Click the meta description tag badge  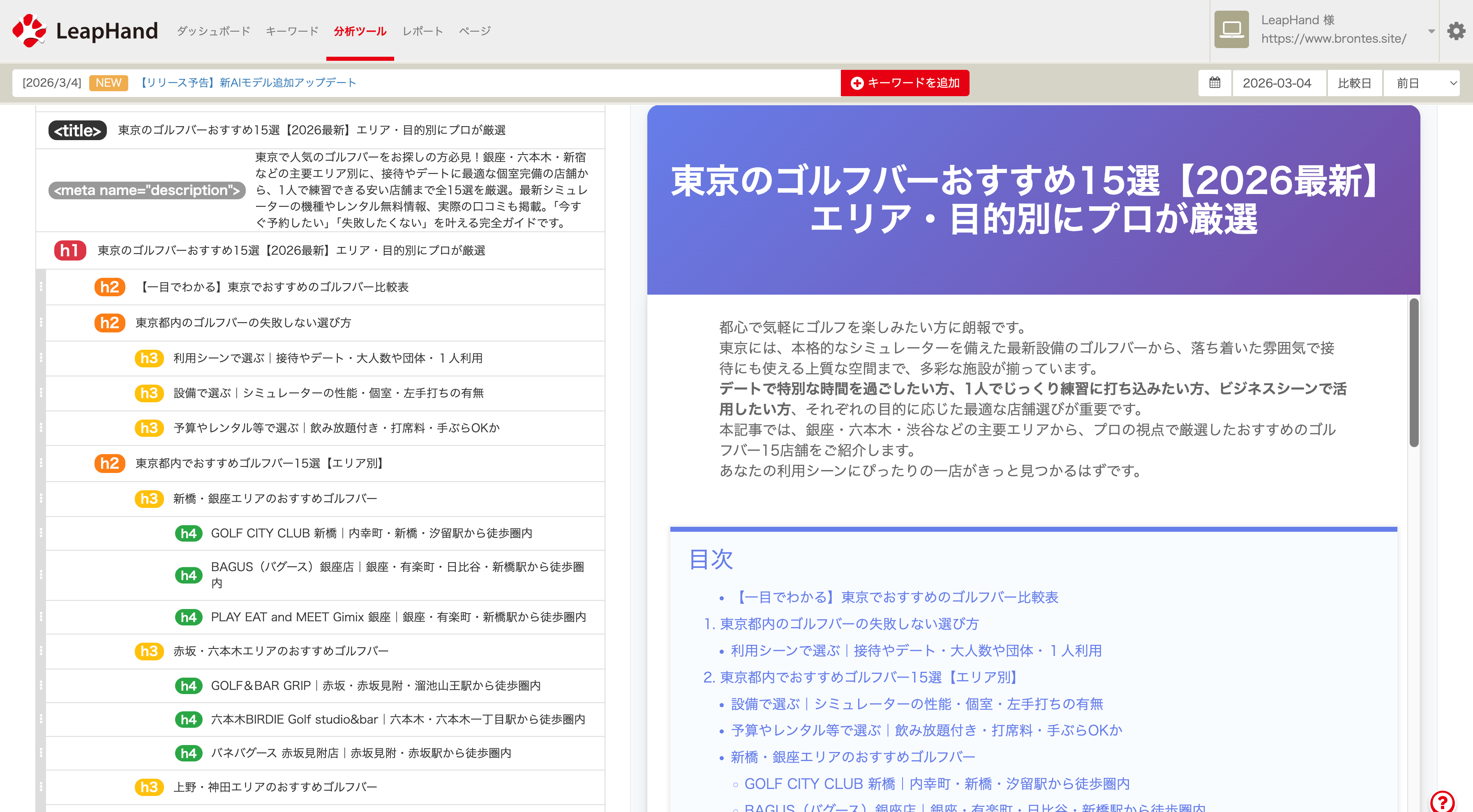pos(147,190)
